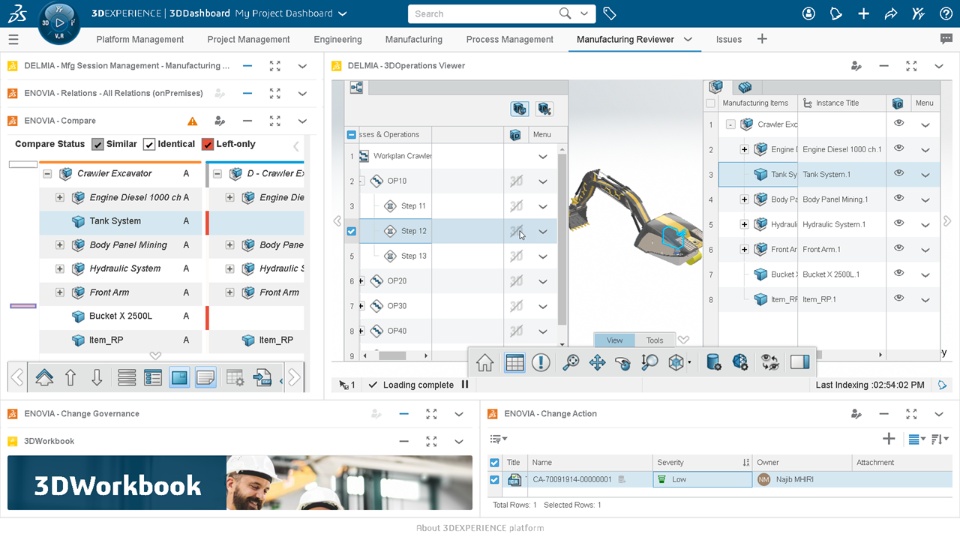Screen dimensions: 960x540
Task: Toggle the Identical compare status checkbox
Action: [x=149, y=144]
